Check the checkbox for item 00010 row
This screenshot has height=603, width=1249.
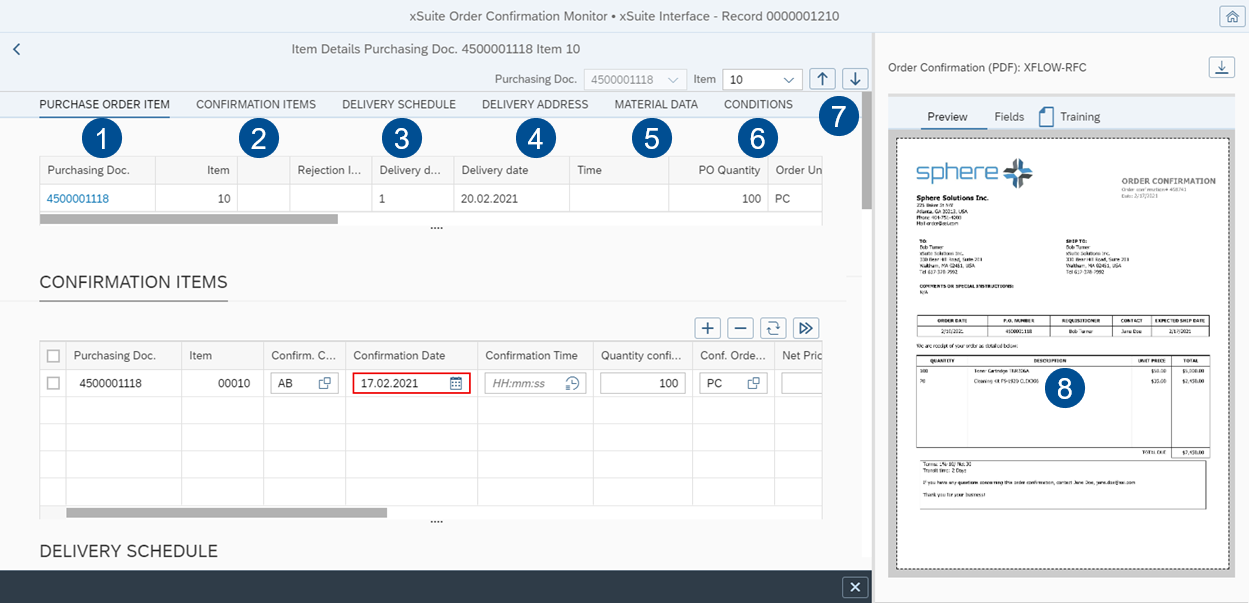(x=53, y=382)
